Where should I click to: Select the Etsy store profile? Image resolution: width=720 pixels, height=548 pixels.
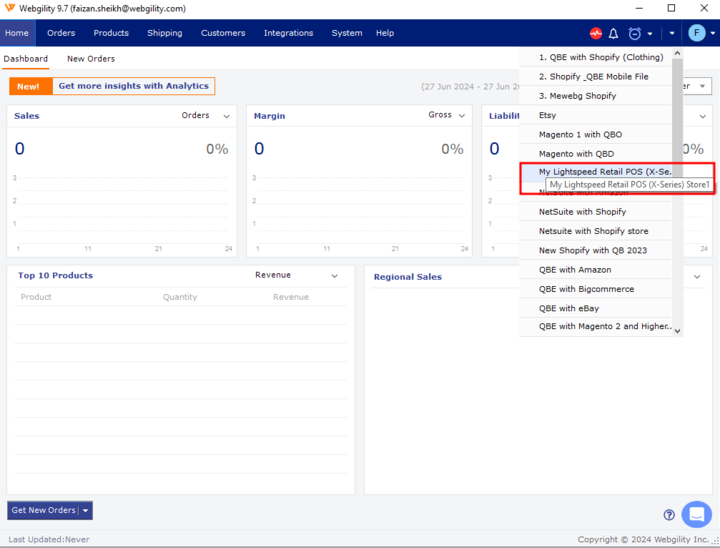coord(596,115)
